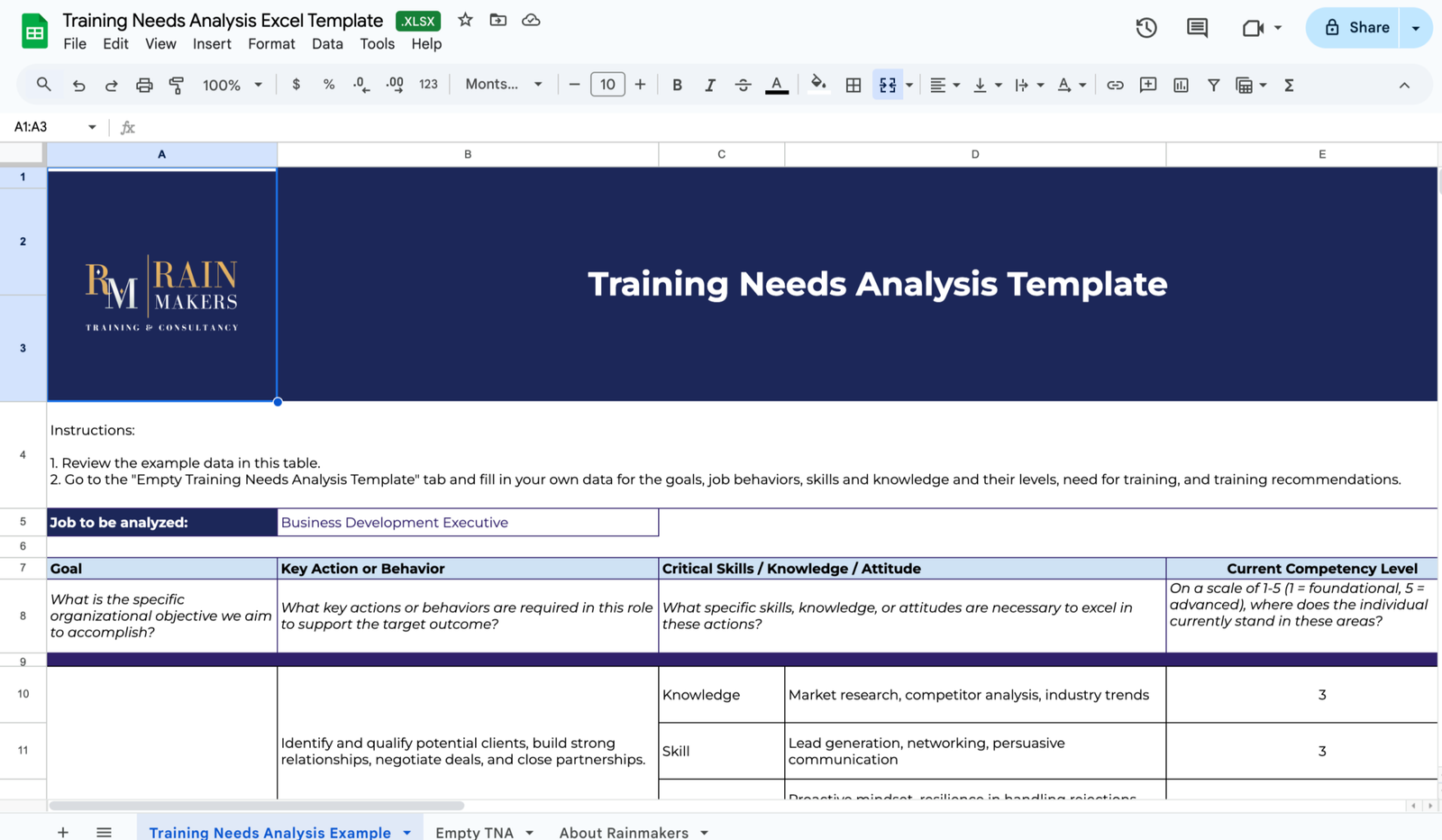Toggle bold formatting
Image resolution: width=1442 pixels, height=840 pixels.
(677, 84)
